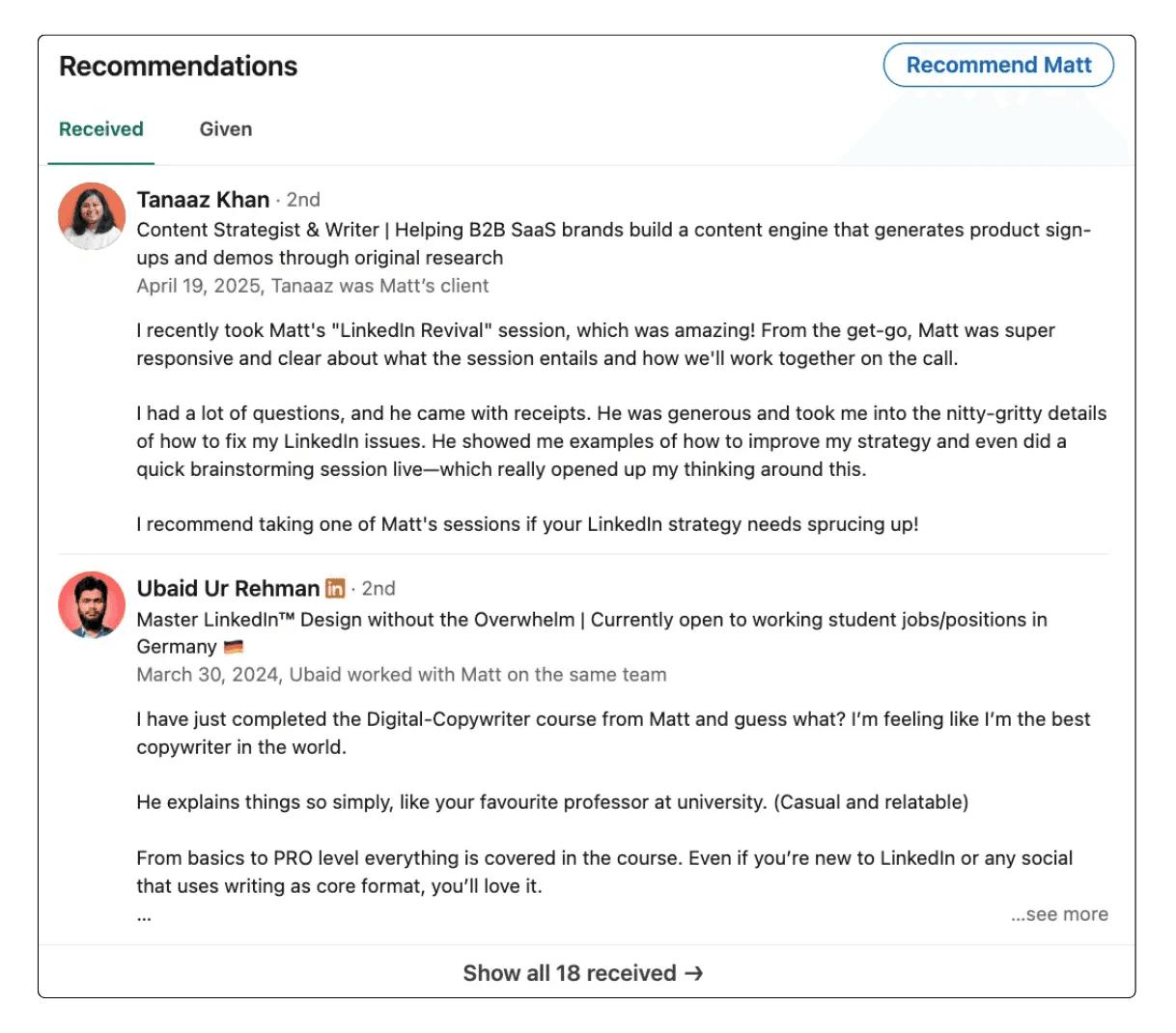Click the arrow icon beside Show all
The height and width of the screenshot is (1033, 1176).
coord(694,973)
